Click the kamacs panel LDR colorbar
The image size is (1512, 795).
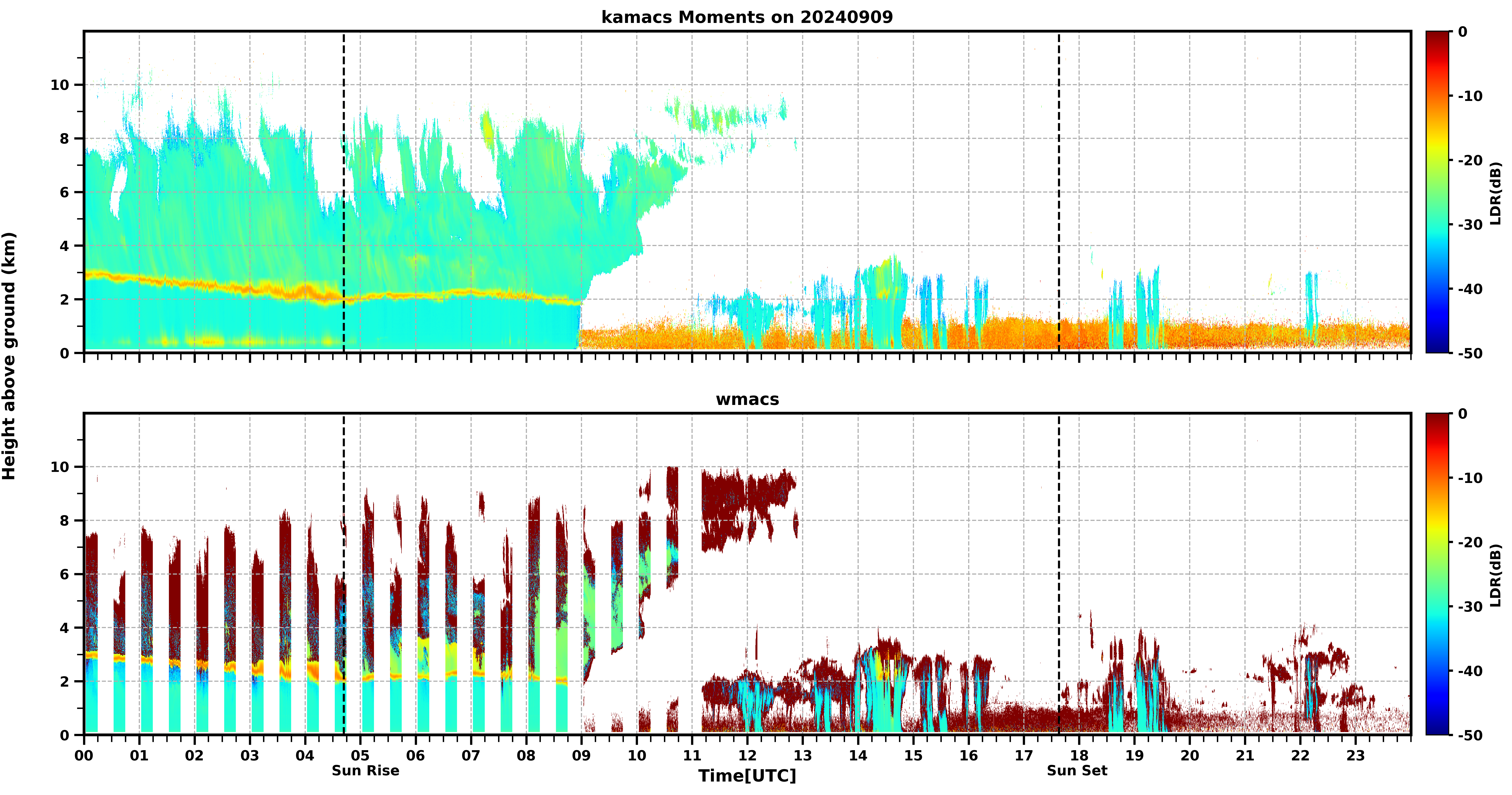(1437, 192)
